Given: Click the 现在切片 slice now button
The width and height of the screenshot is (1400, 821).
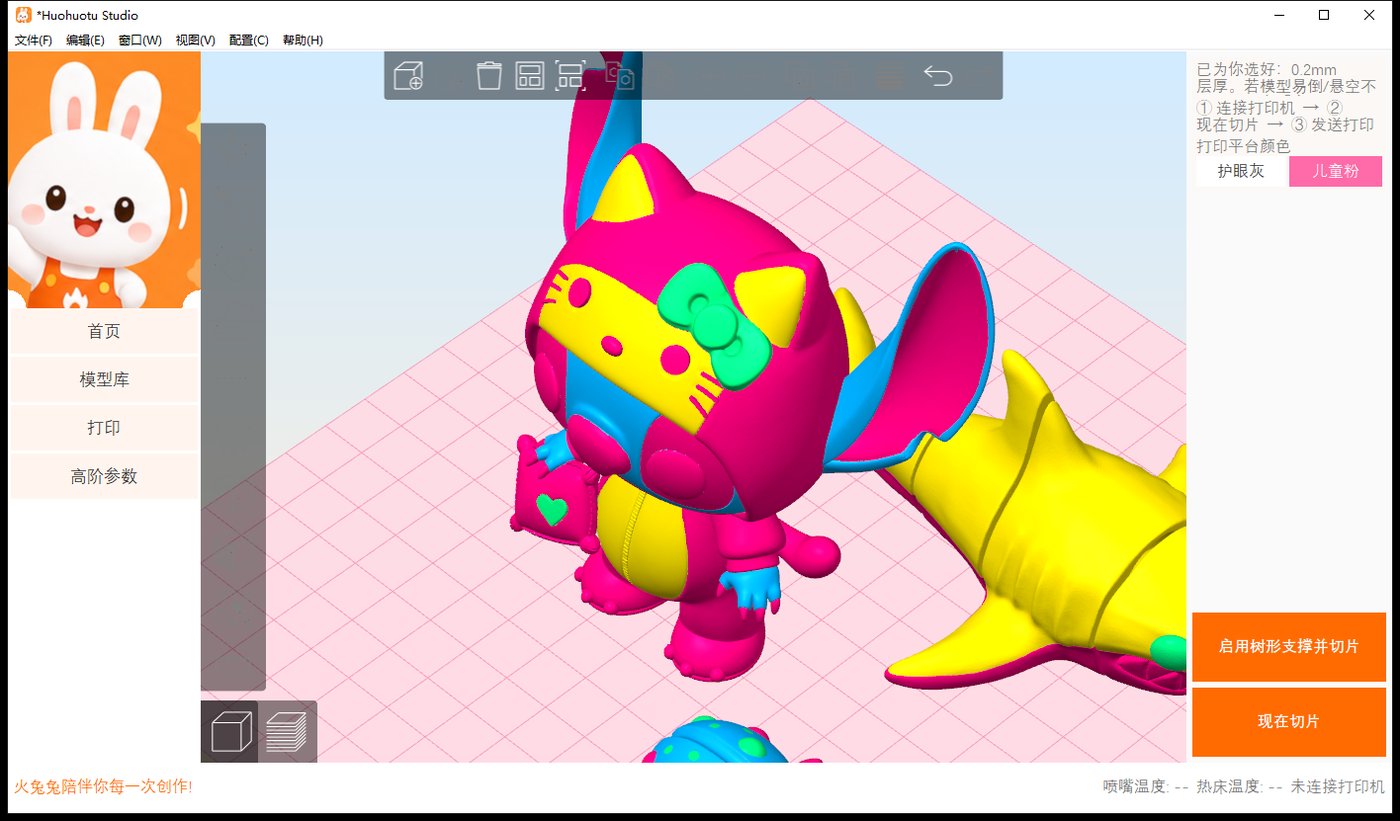Looking at the screenshot, I should (x=1289, y=722).
